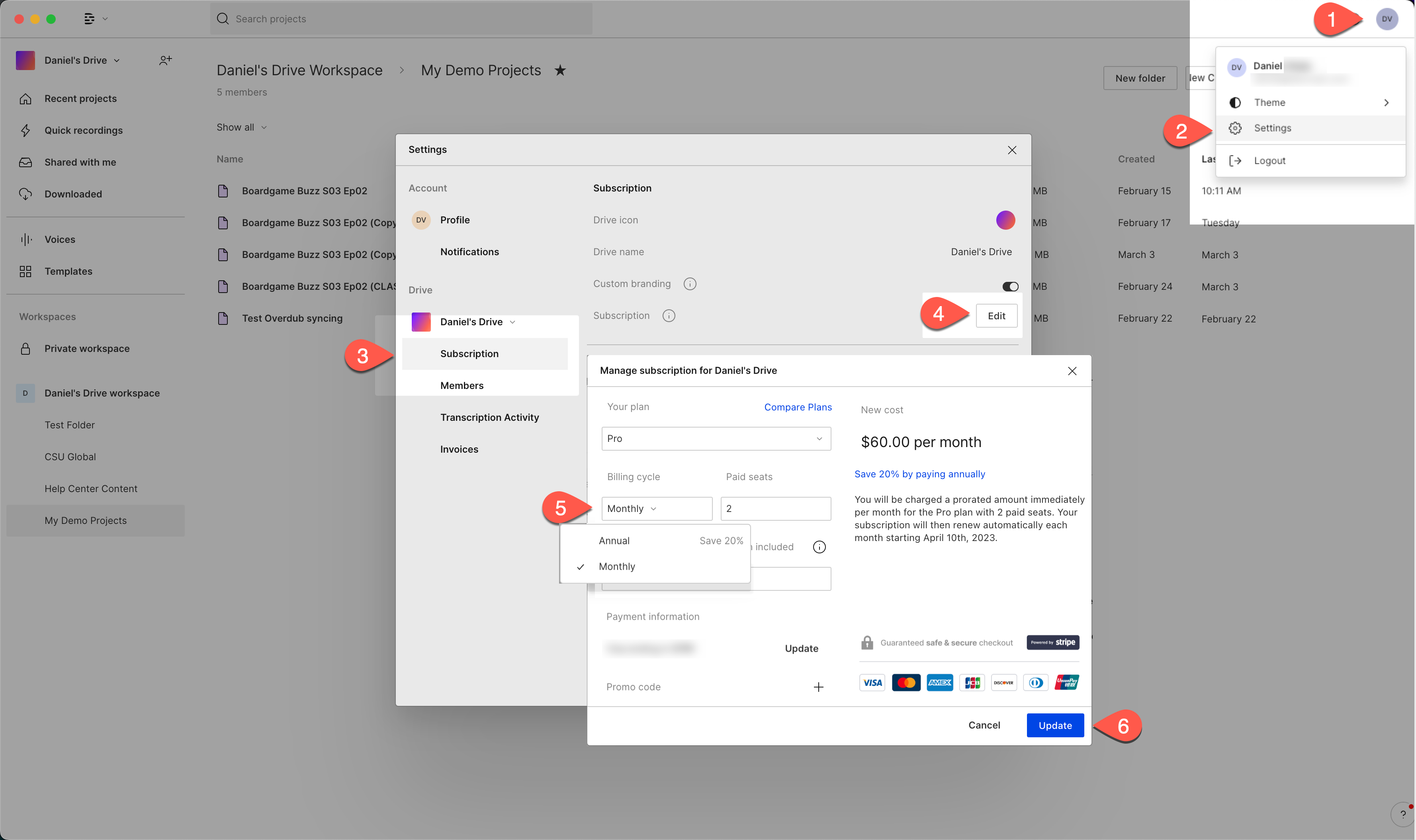The width and height of the screenshot is (1416, 840).
Task: Open CSU Global folder
Action: pyautogui.click(x=70, y=457)
